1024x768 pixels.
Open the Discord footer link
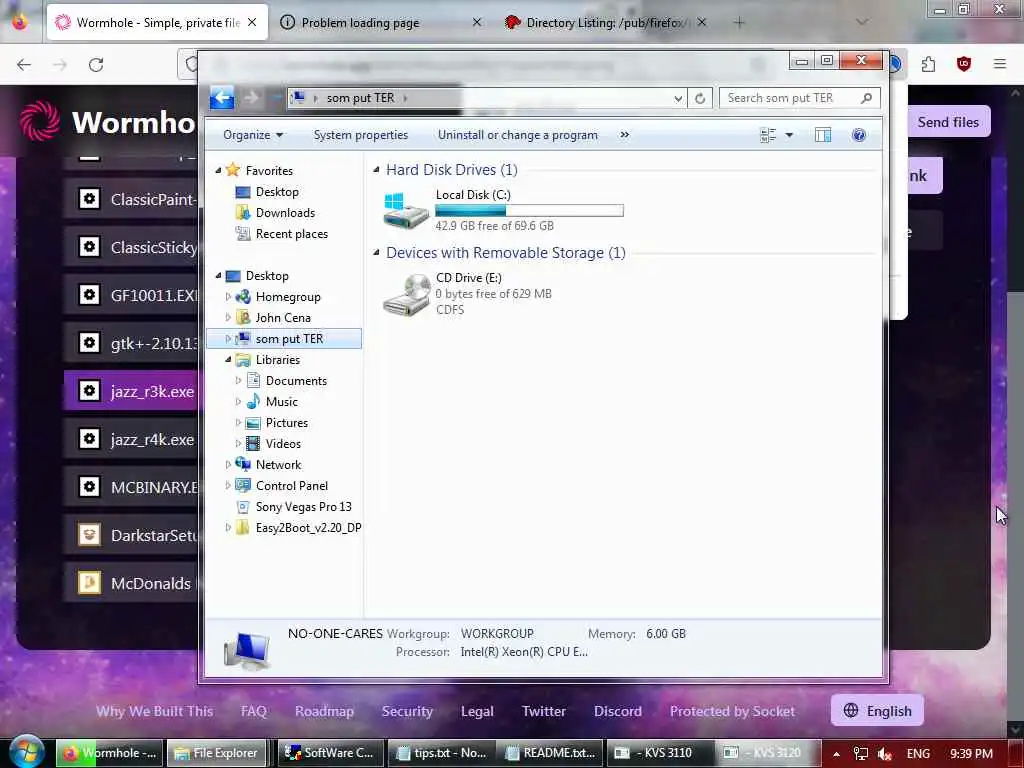click(x=617, y=711)
